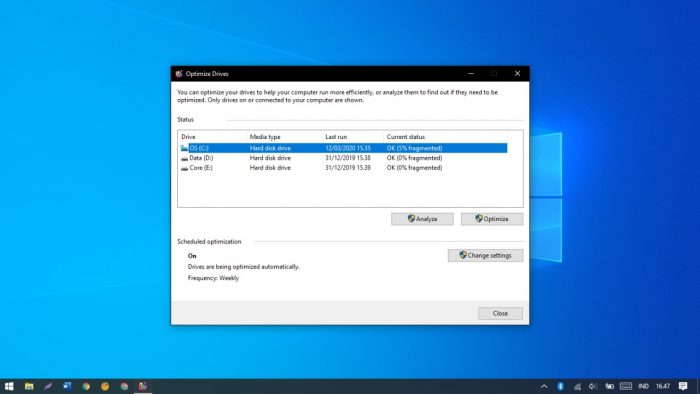The height and width of the screenshot is (394, 700).
Task: Click Data (D:) OK (0% fragmented) status
Action: (414, 158)
